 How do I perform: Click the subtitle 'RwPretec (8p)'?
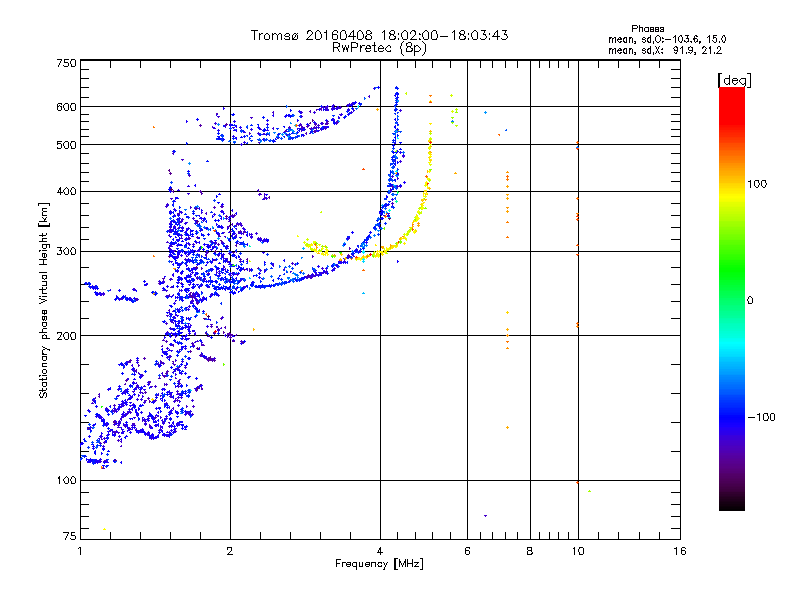[x=379, y=48]
